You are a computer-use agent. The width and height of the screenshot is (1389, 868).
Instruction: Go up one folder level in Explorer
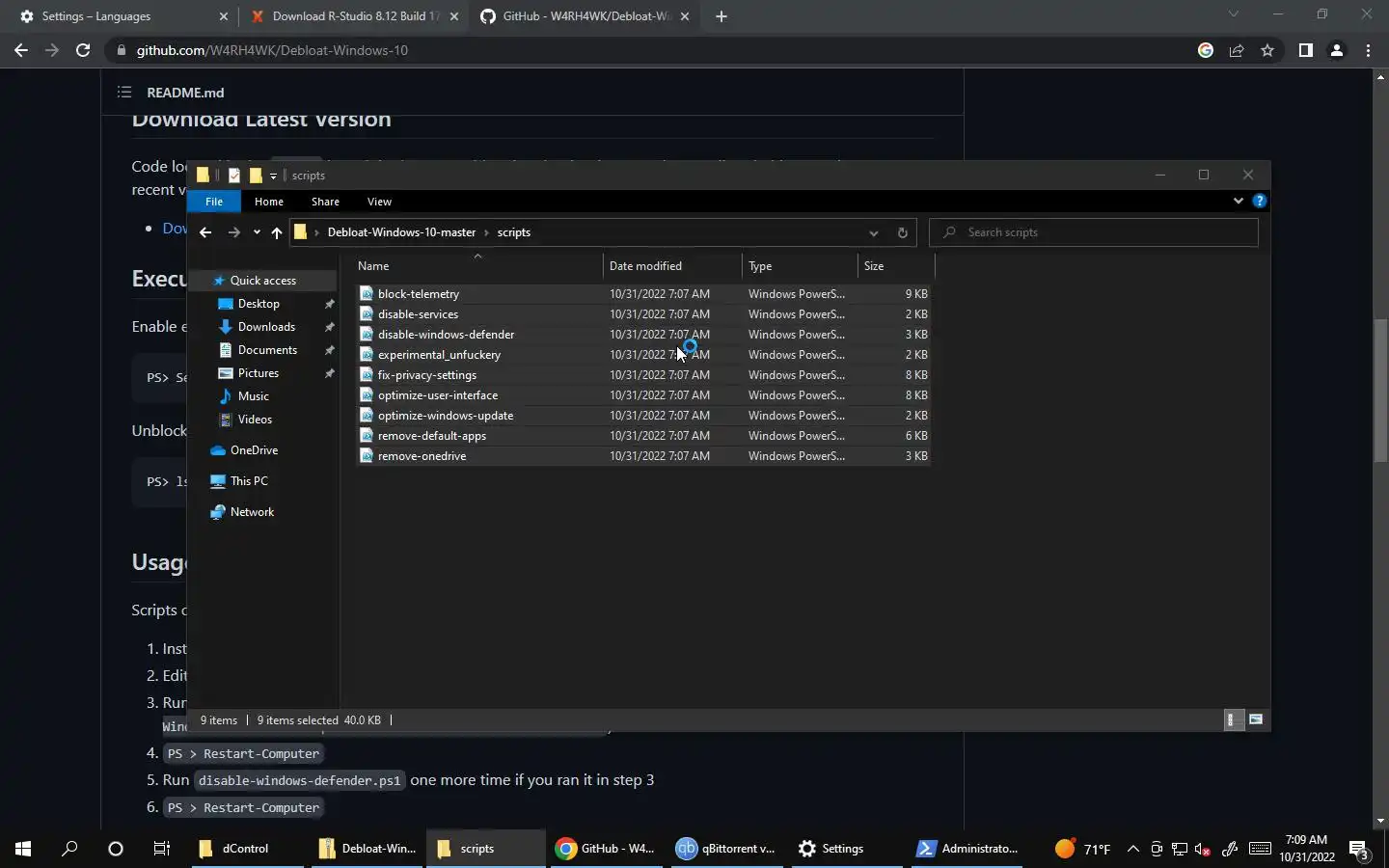[277, 232]
